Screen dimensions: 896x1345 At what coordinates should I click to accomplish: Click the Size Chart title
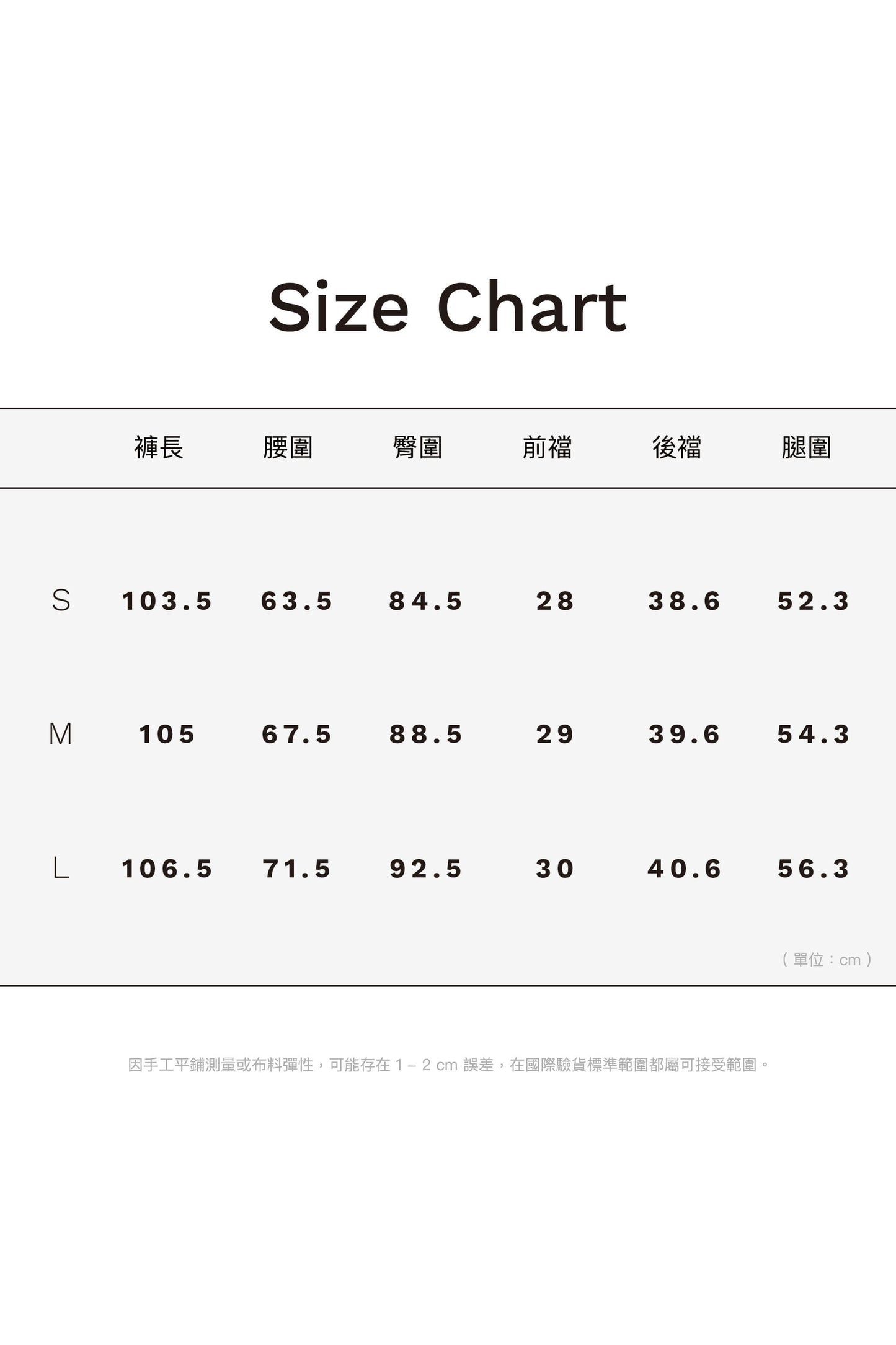448,308
